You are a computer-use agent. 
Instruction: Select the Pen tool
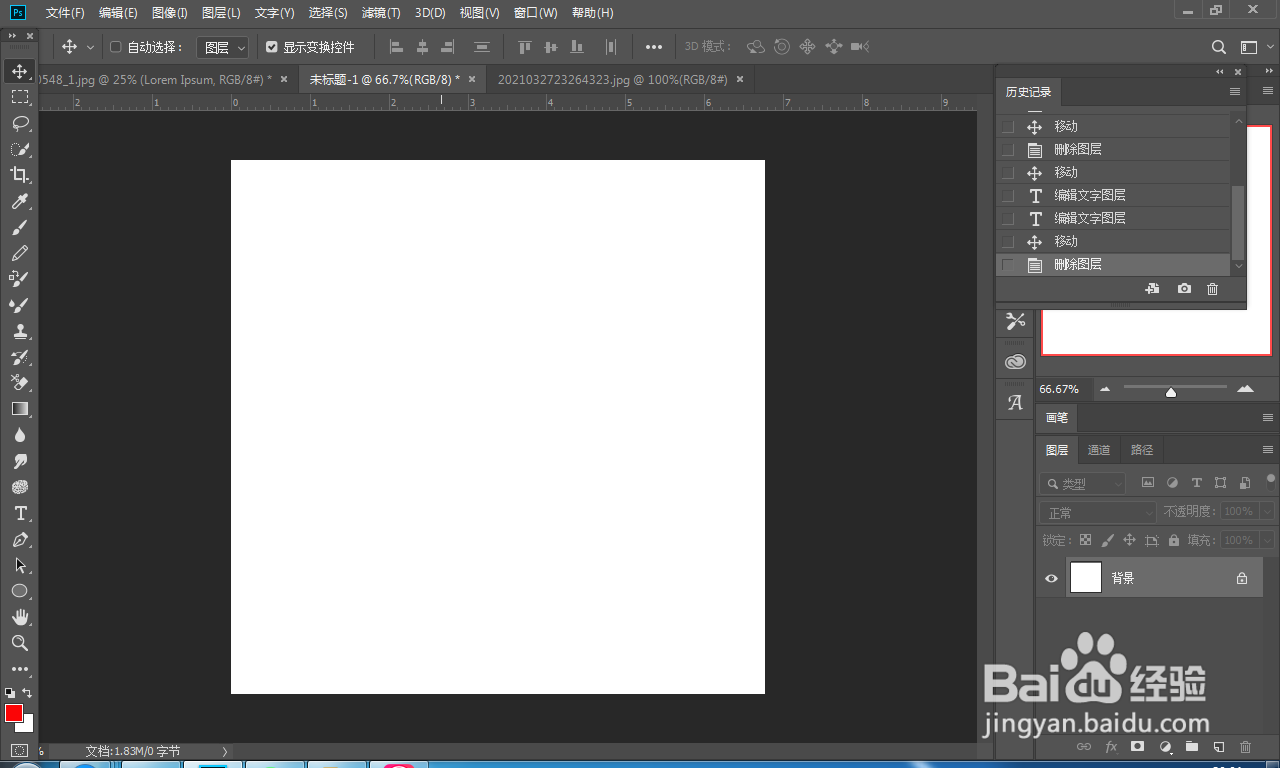(x=19, y=539)
